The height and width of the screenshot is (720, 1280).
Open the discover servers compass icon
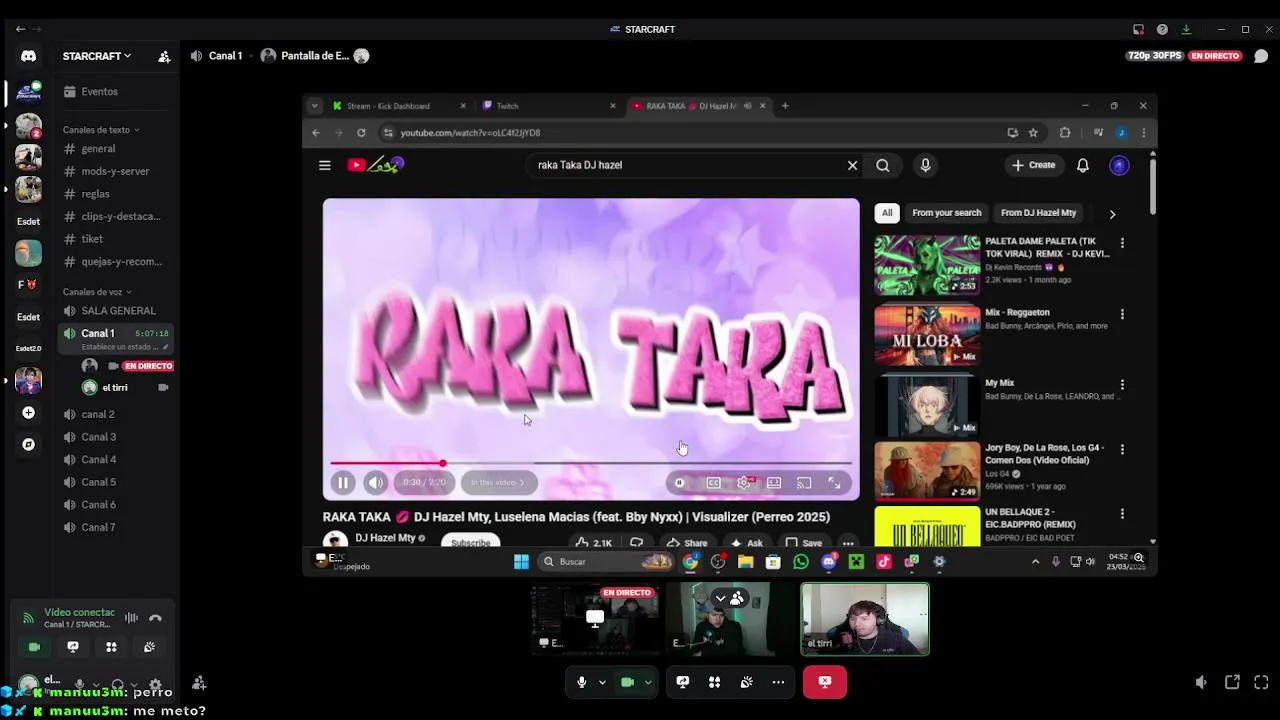[28, 444]
